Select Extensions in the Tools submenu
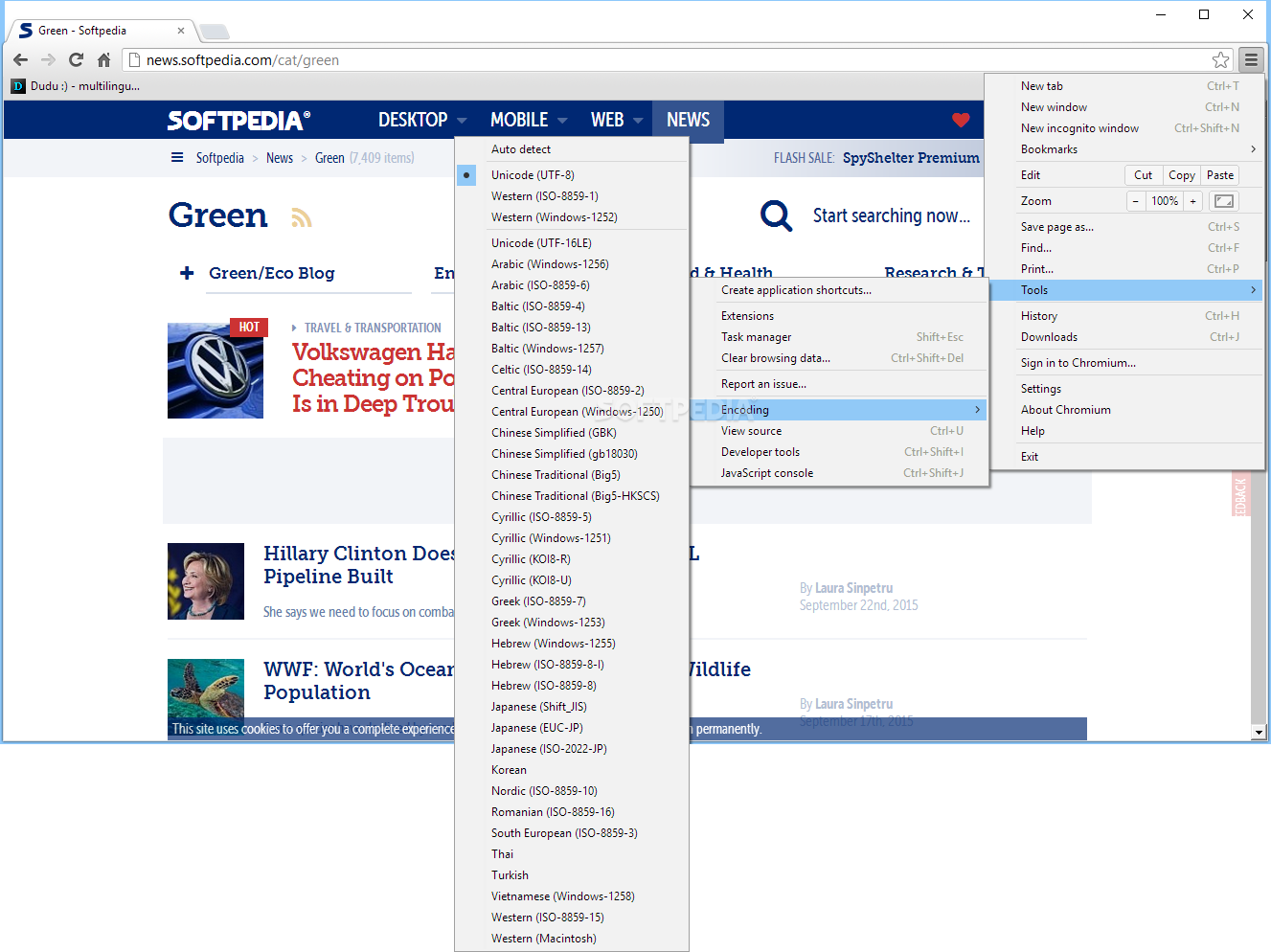Image resolution: width=1271 pixels, height=952 pixels. click(x=839, y=316)
